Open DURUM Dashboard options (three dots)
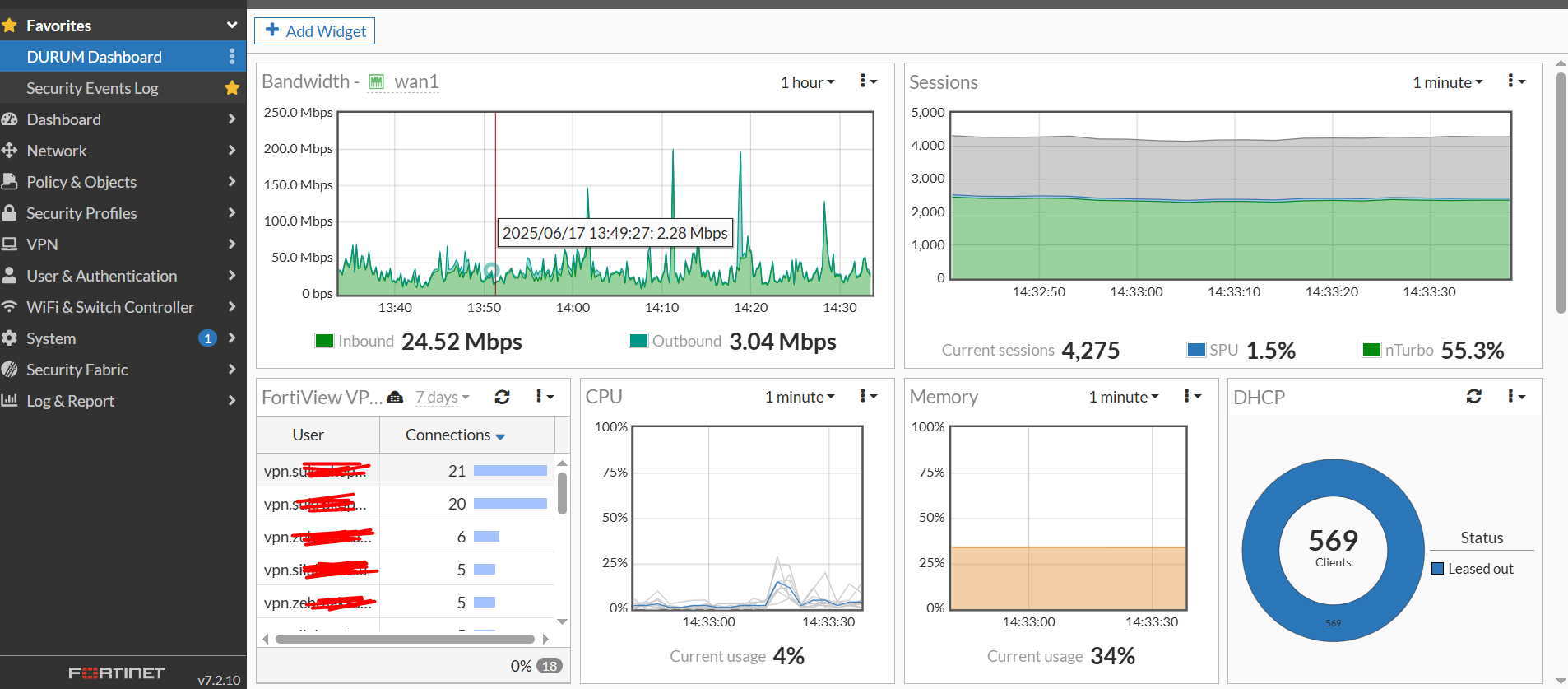 232,56
